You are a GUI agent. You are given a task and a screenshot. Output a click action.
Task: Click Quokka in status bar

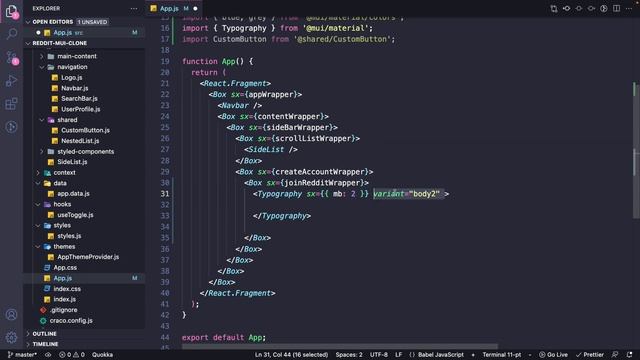click(102, 355)
